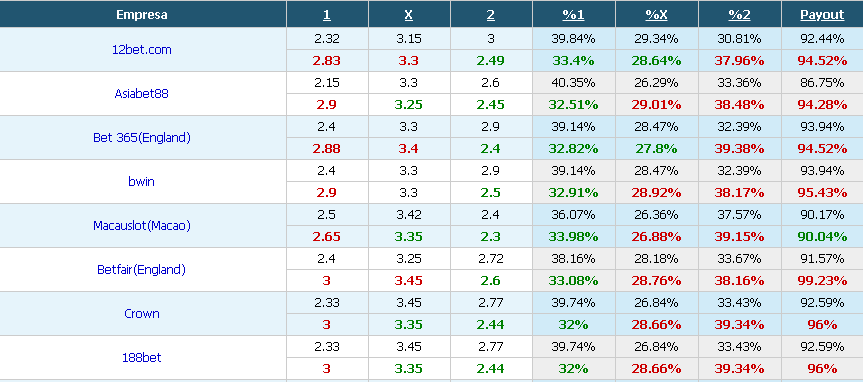Open the bwin company link
Screen dimensions: 863x382
pos(141,182)
